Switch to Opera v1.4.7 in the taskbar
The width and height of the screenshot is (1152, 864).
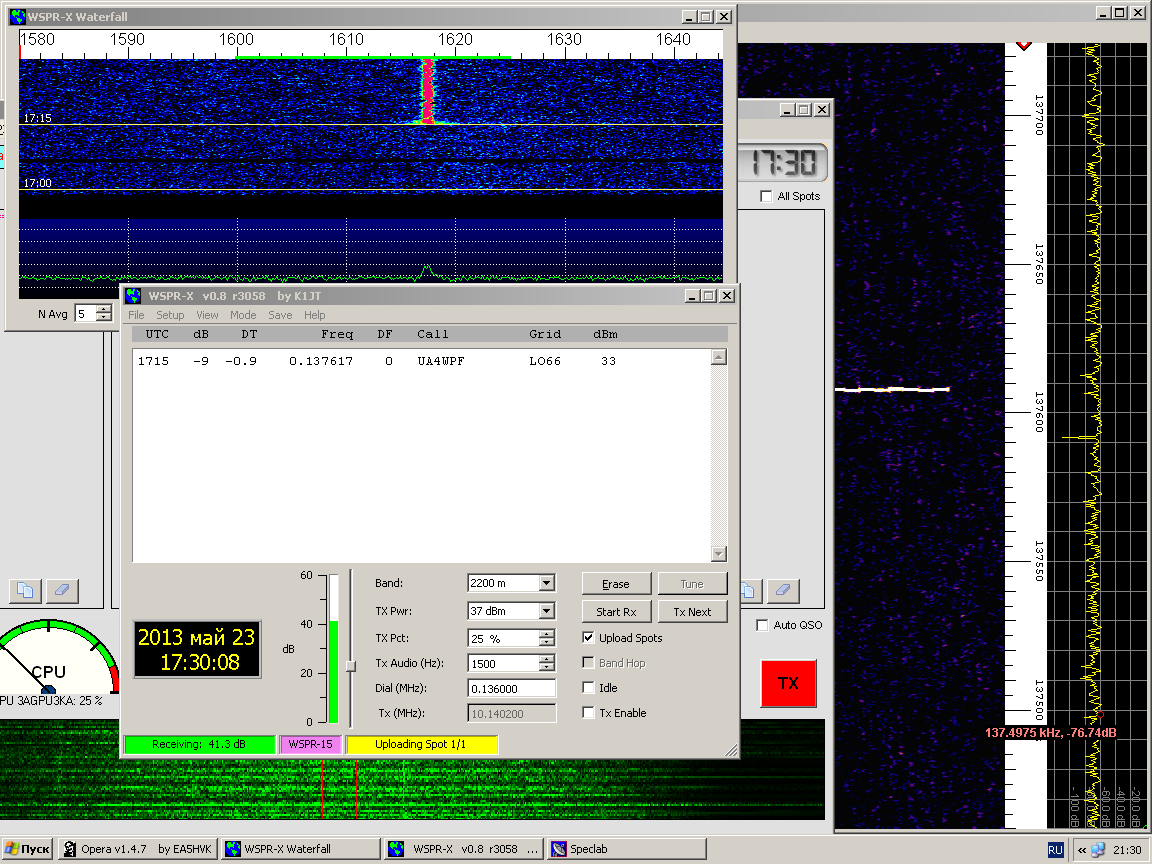tap(136, 849)
